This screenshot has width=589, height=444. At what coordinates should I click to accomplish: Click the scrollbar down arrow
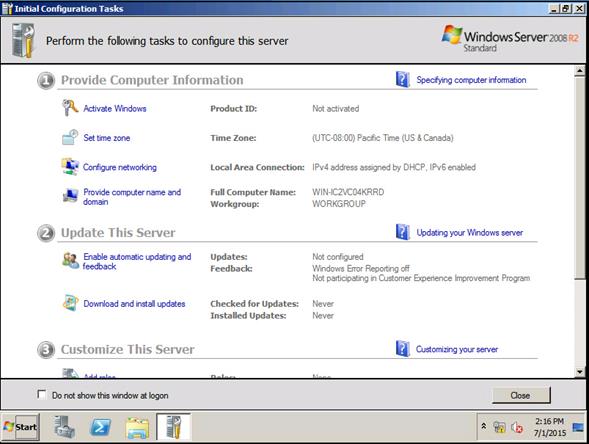pos(580,372)
